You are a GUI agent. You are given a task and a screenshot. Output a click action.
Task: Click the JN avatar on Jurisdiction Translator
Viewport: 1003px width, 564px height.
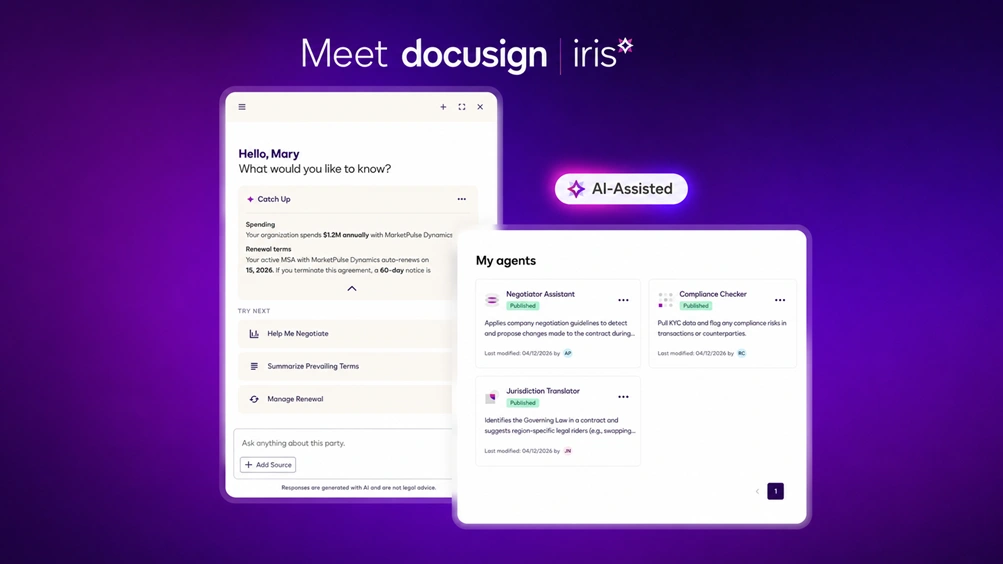pyautogui.click(x=568, y=451)
